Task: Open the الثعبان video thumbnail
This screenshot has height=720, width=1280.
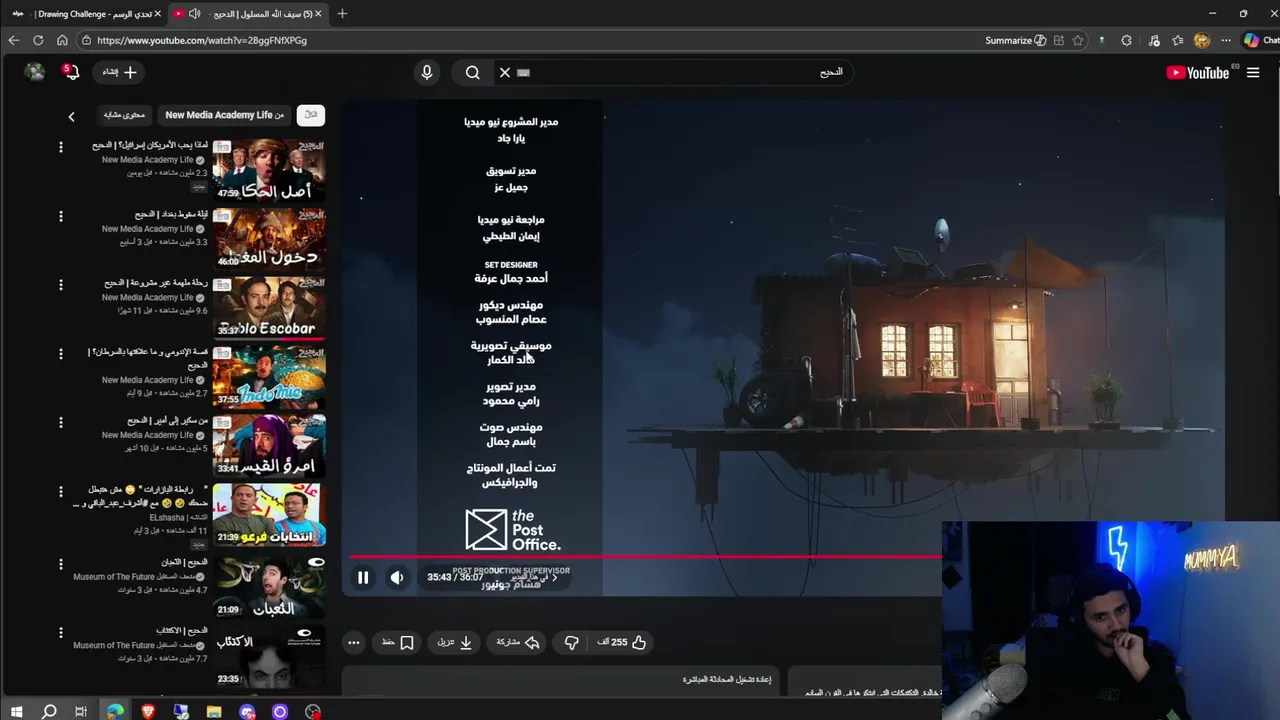Action: pos(268,586)
